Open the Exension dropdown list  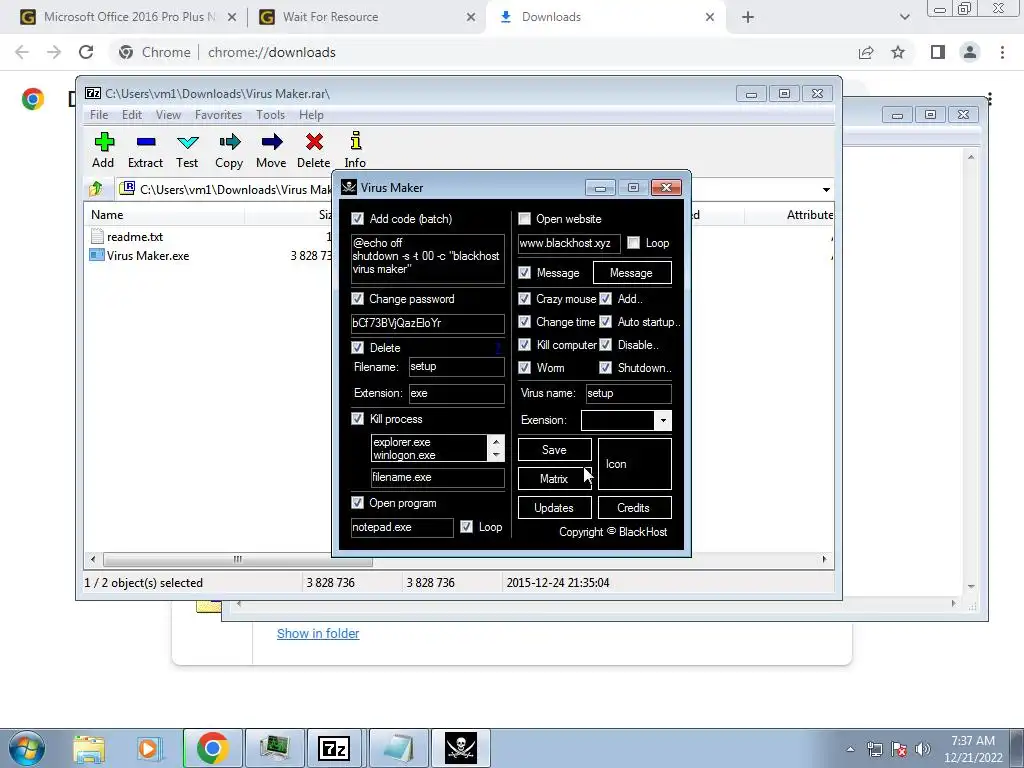[663, 420]
